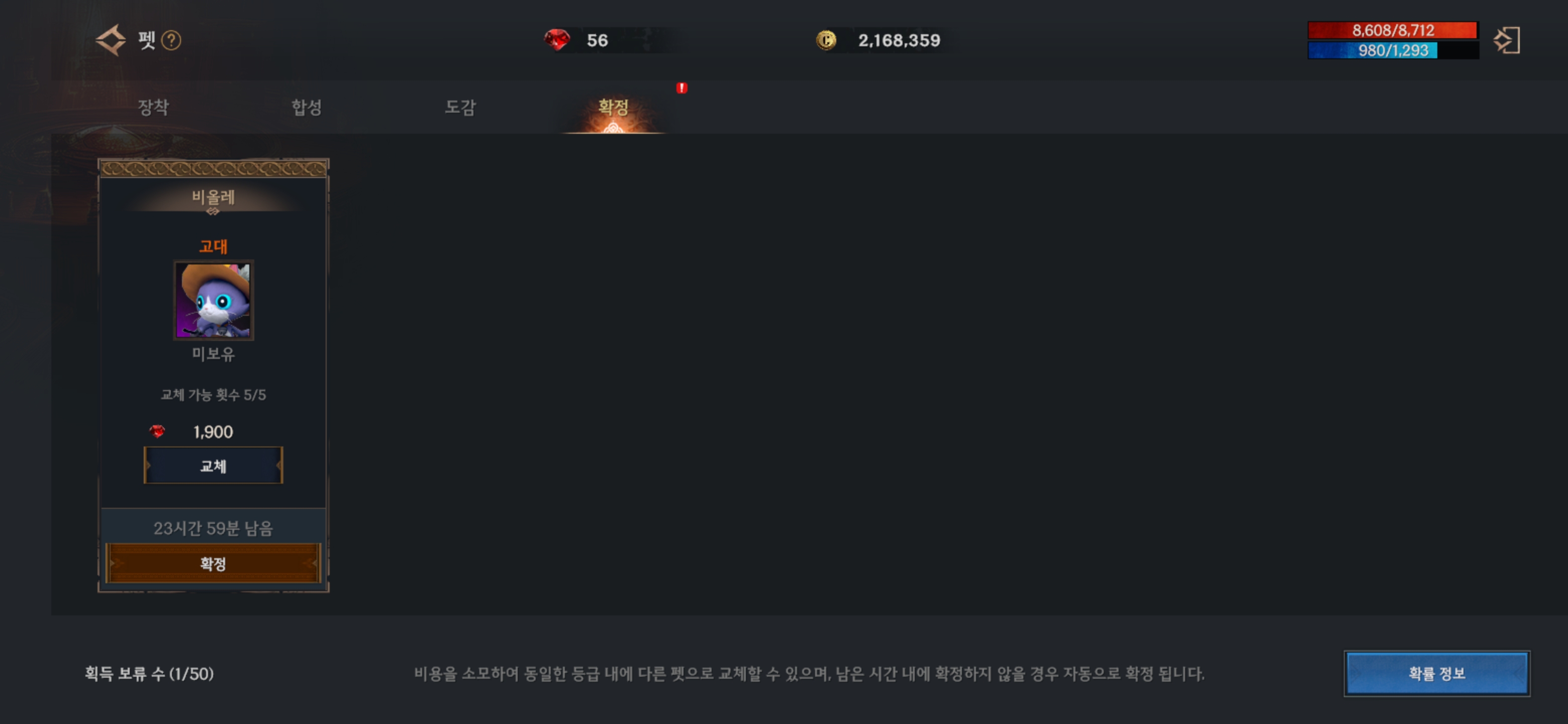Tap the red gem currency icon
This screenshot has width=1568, height=724.
click(556, 40)
